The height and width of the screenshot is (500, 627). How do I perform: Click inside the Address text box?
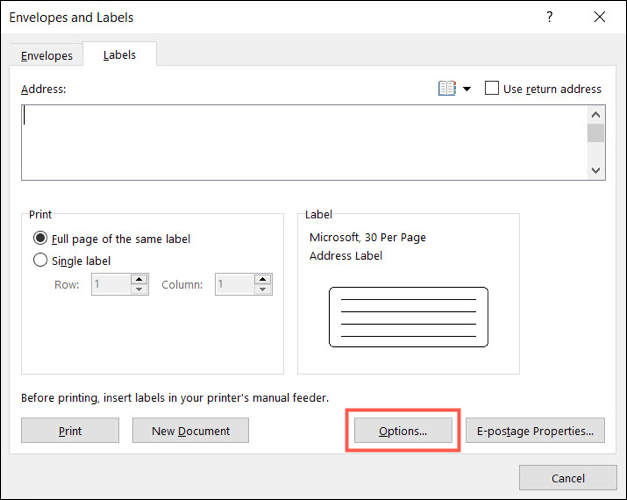click(x=300, y=141)
